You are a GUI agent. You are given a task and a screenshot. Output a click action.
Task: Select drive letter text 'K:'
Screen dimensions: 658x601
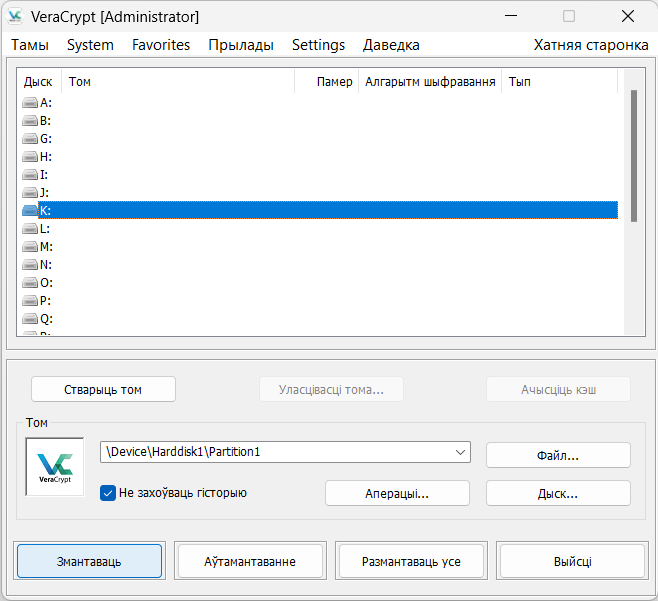coord(45,210)
